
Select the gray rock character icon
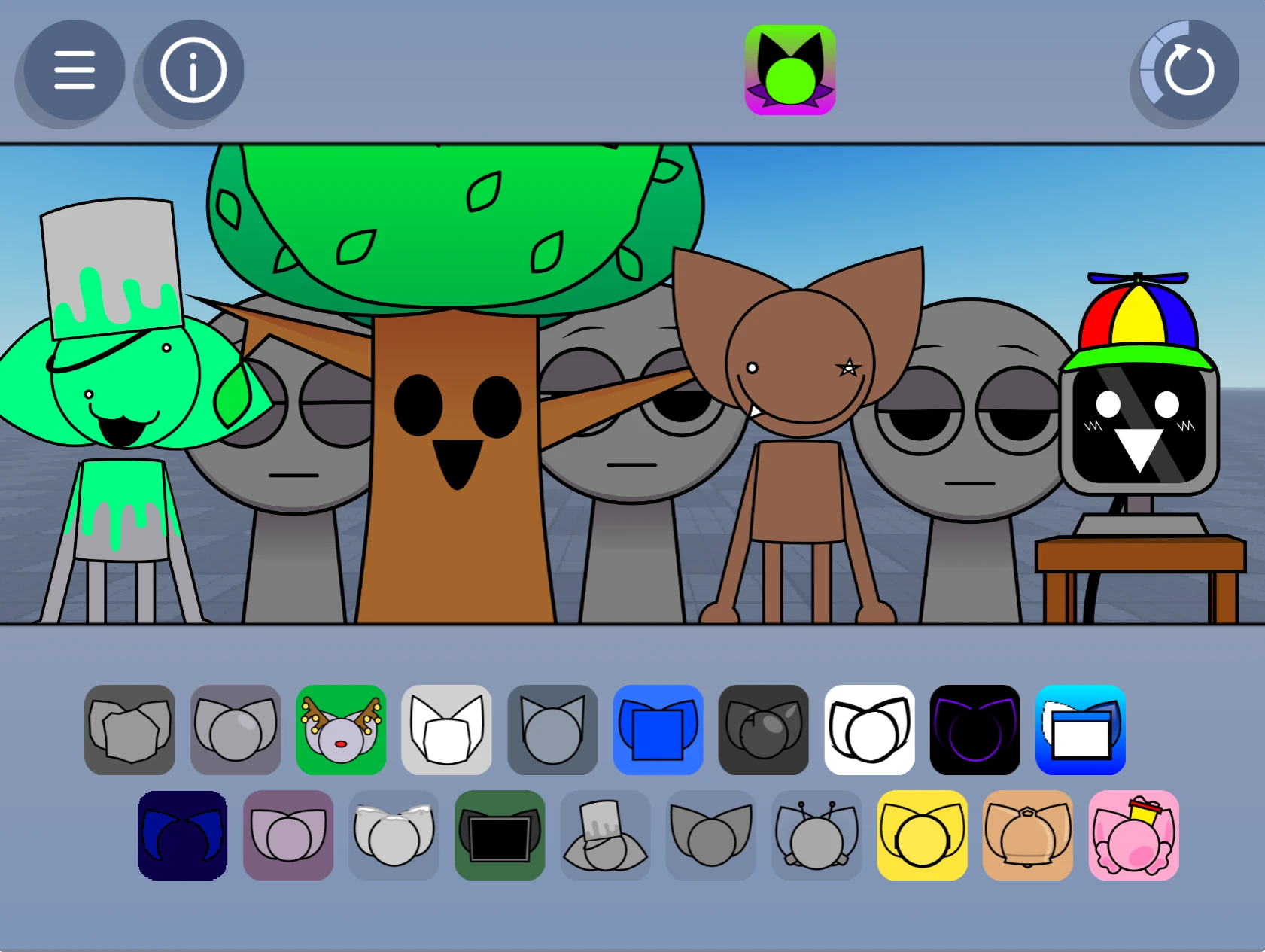point(129,729)
